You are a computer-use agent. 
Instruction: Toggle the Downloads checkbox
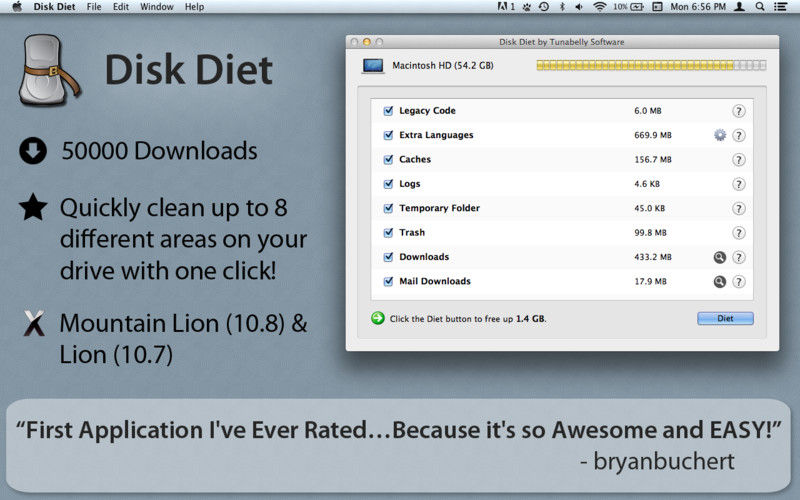point(388,257)
